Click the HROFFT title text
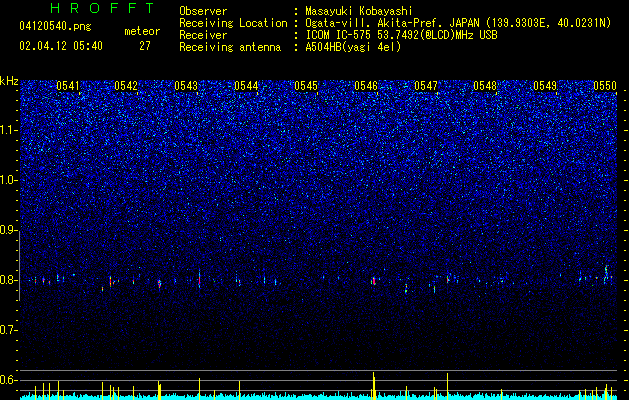This screenshot has height=400, width=629. [102, 8]
